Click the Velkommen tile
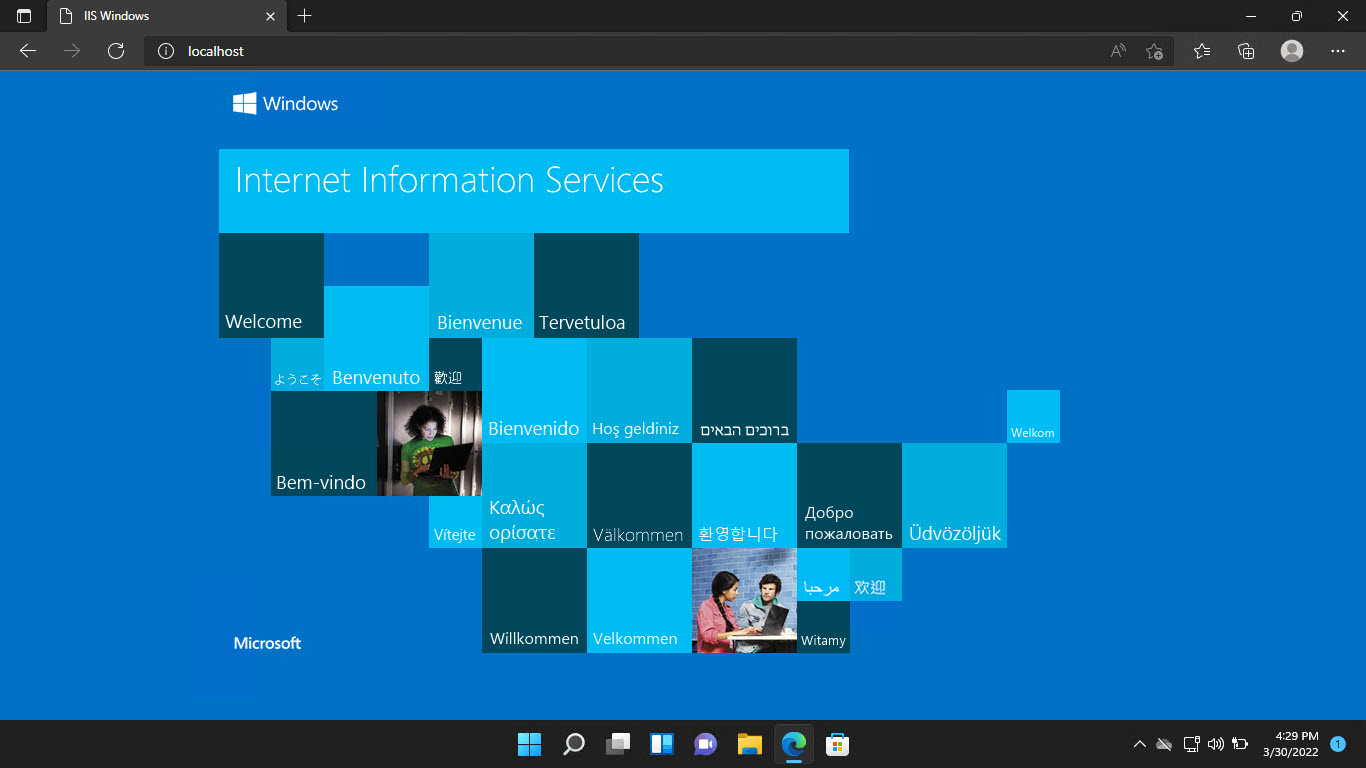This screenshot has height=768, width=1366. pyautogui.click(x=639, y=600)
